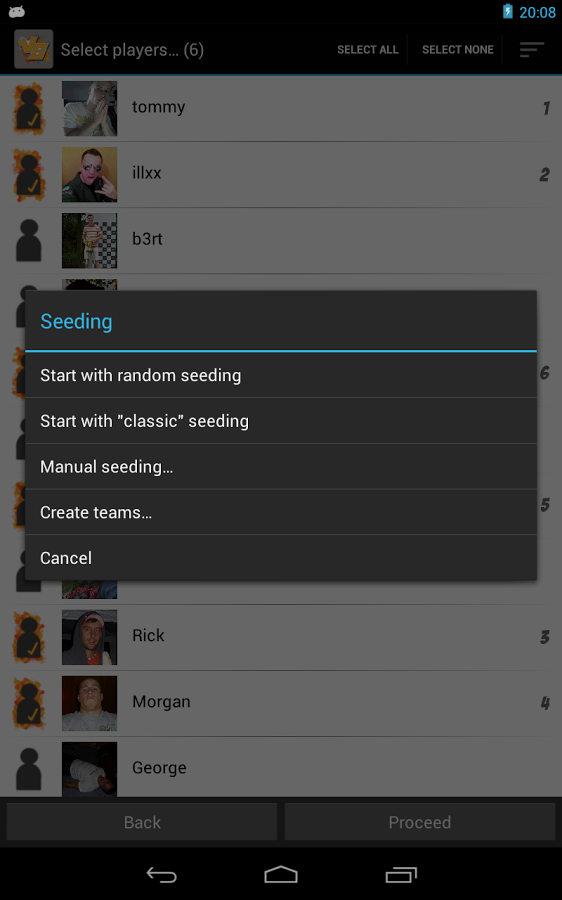The width and height of the screenshot is (562, 900).
Task: Tap SELECT NONE in the action bar
Action: coord(458,49)
